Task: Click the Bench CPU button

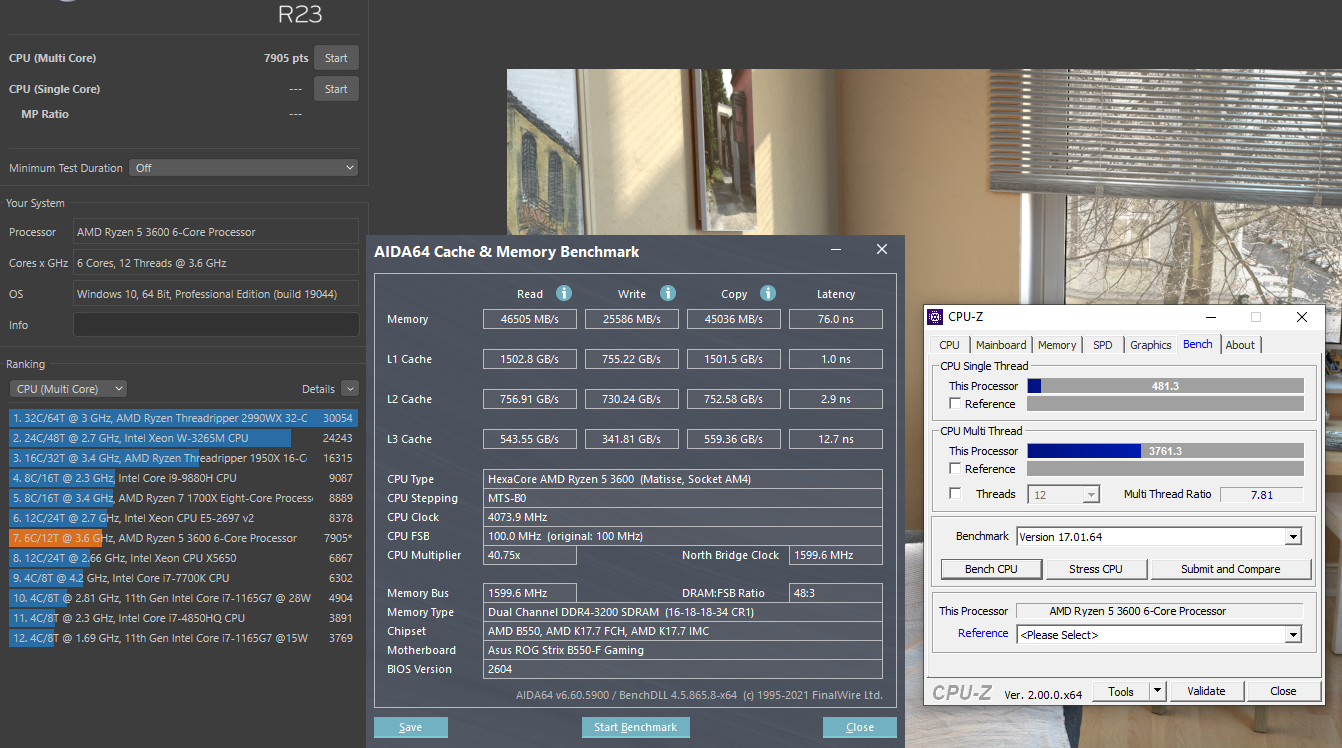Action: point(991,569)
